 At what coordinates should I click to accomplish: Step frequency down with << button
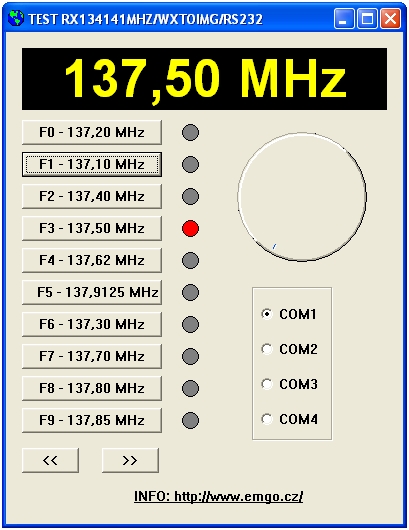pyautogui.click(x=50, y=460)
